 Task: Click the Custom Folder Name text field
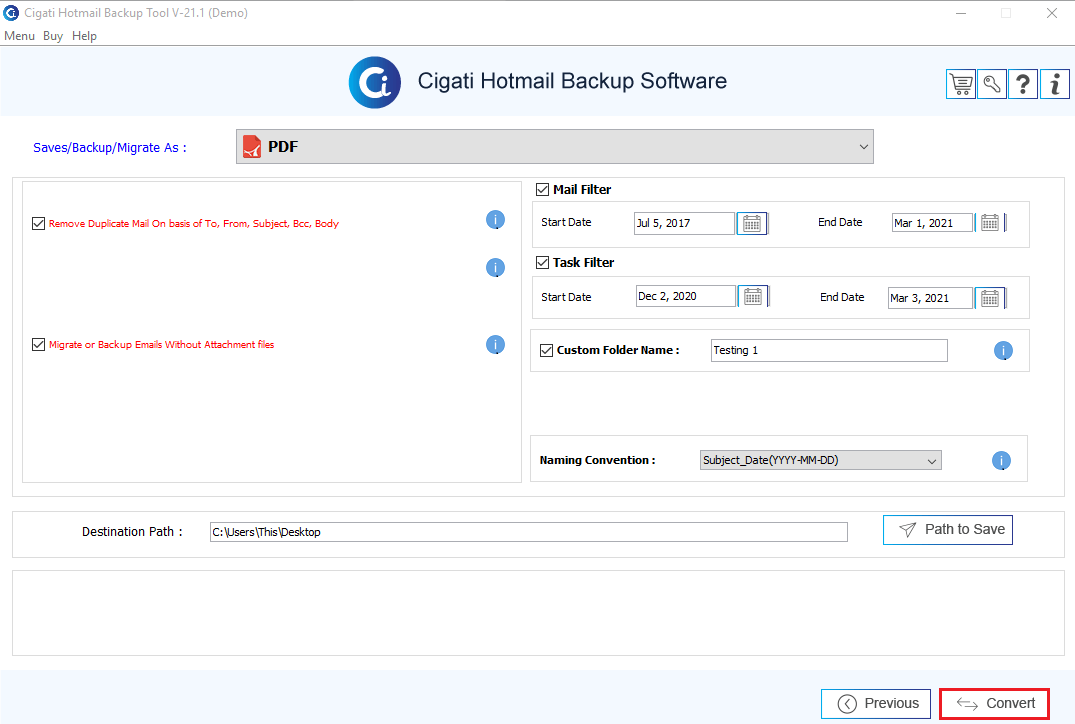[x=829, y=350]
